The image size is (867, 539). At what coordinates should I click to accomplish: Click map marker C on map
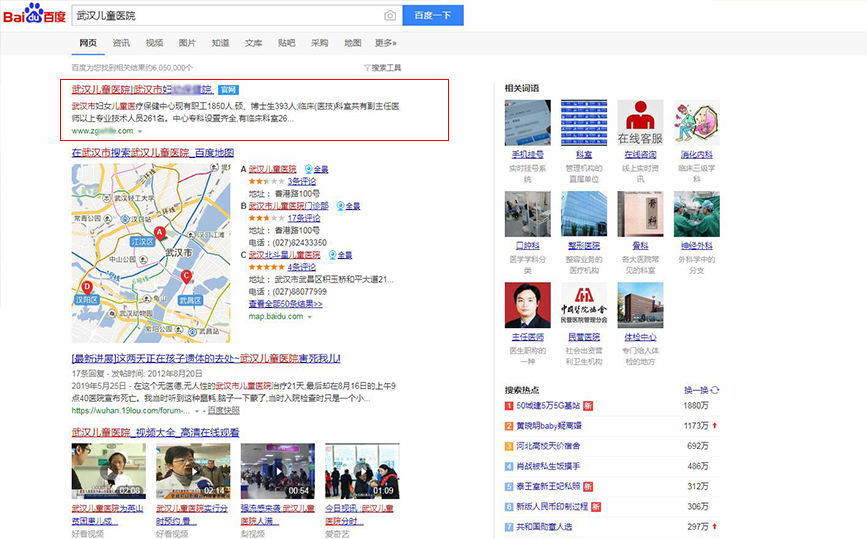point(186,276)
